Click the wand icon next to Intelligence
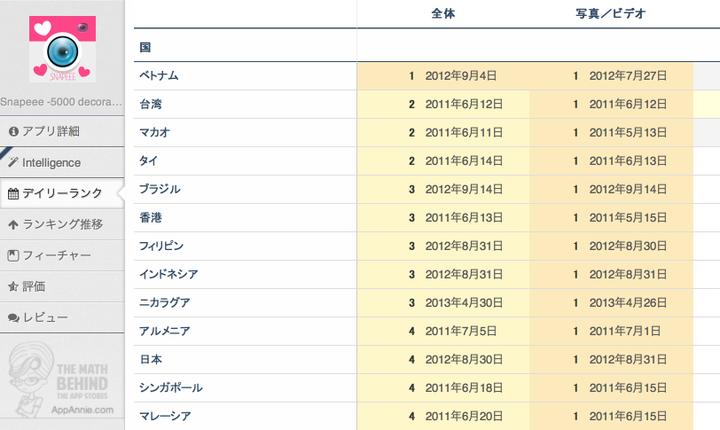Image resolution: width=720 pixels, height=430 pixels. 13,162
